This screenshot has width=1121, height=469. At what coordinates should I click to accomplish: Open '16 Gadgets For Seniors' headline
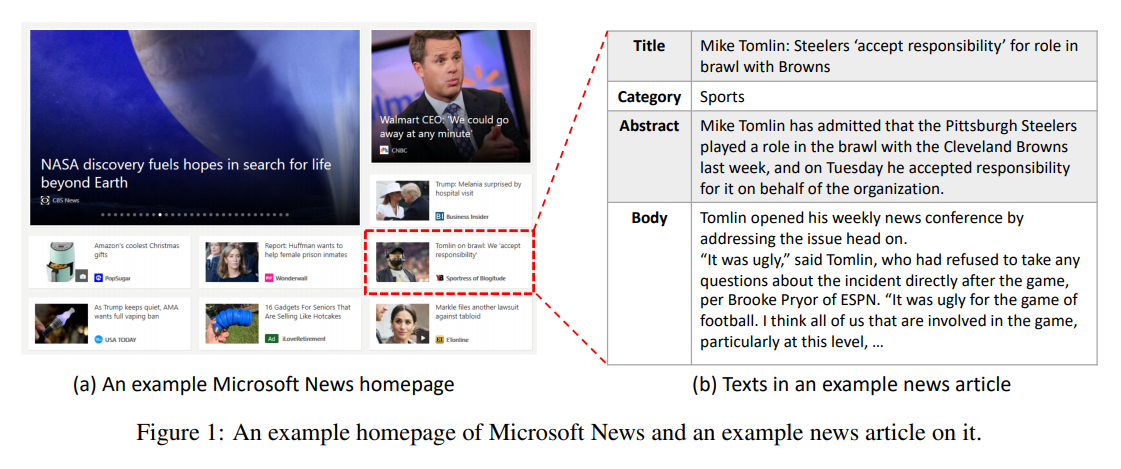(307, 312)
